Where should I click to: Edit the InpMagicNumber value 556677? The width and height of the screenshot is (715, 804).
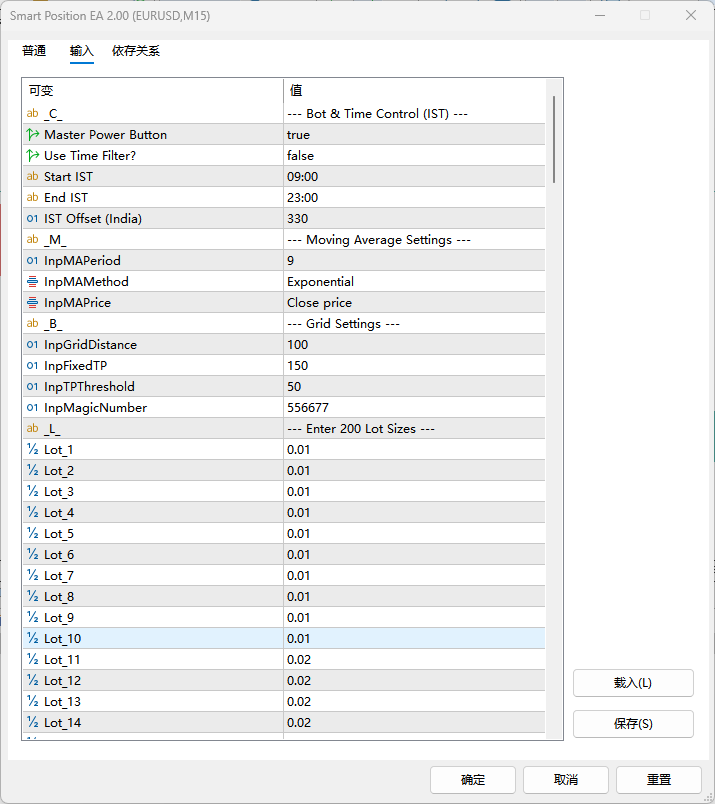(414, 408)
